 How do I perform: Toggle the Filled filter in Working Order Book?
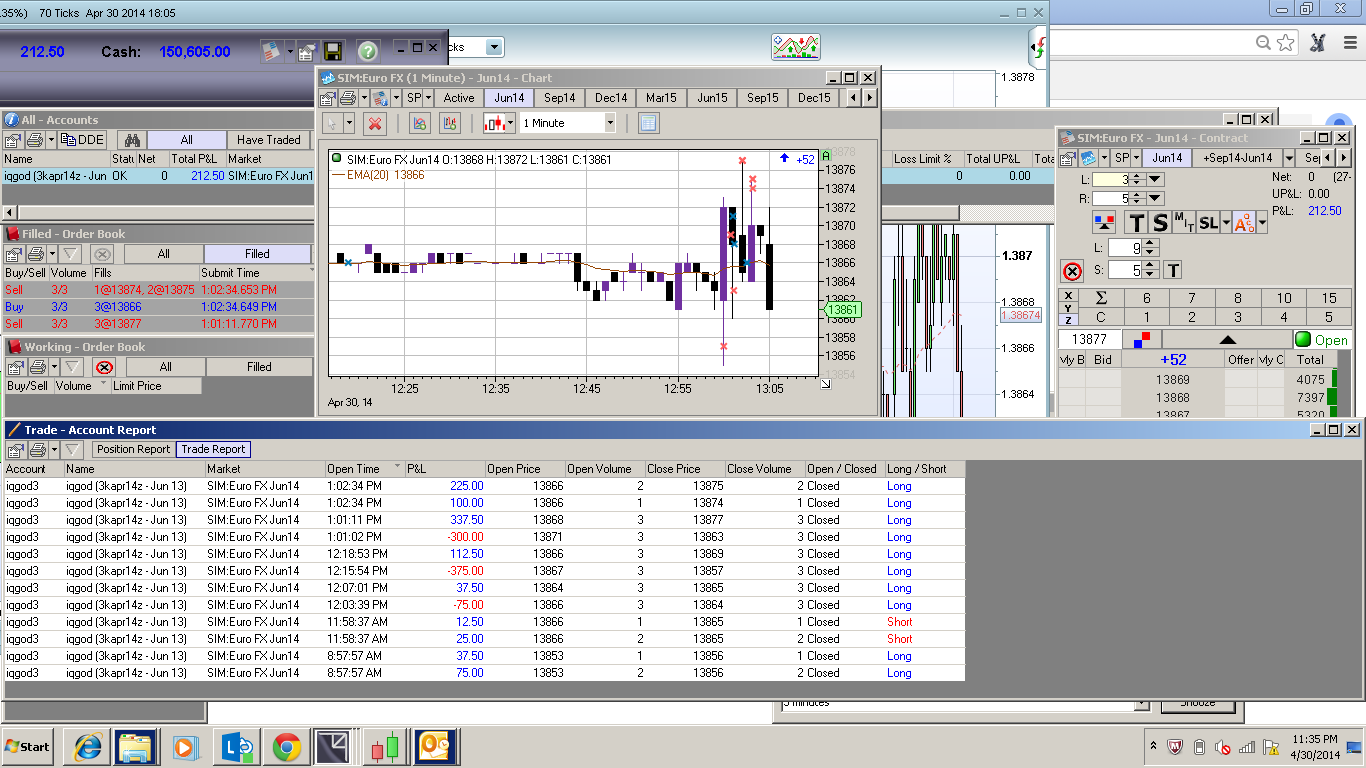pyautogui.click(x=259, y=367)
